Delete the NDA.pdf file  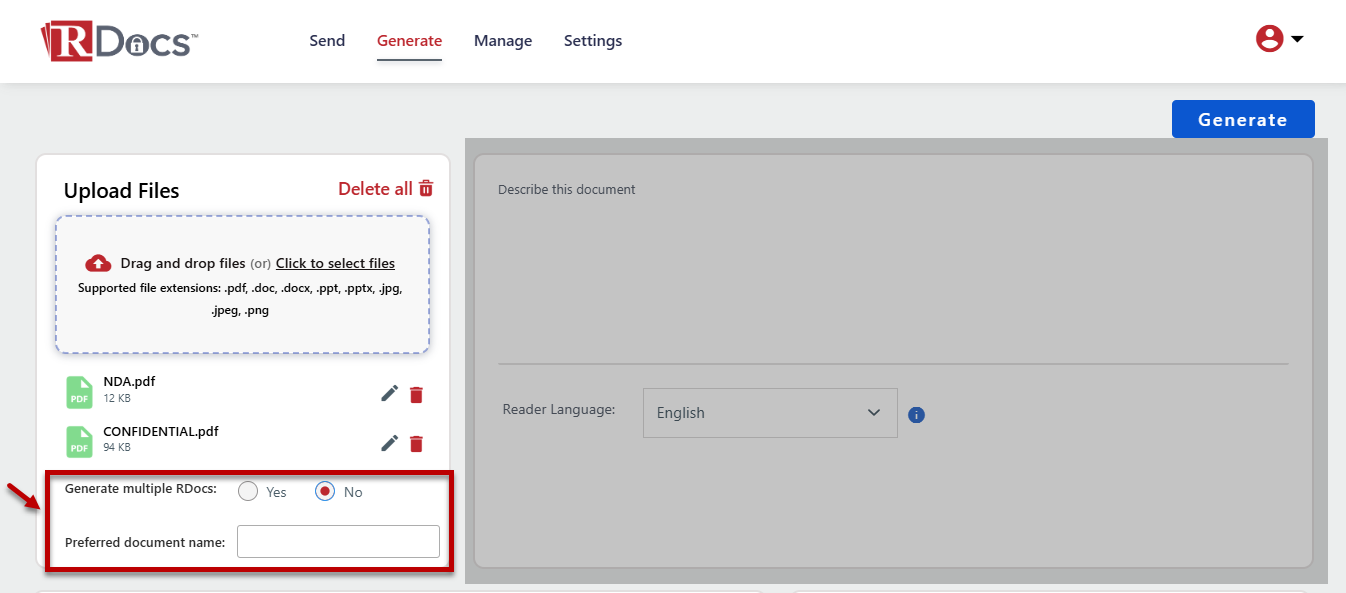coord(417,394)
